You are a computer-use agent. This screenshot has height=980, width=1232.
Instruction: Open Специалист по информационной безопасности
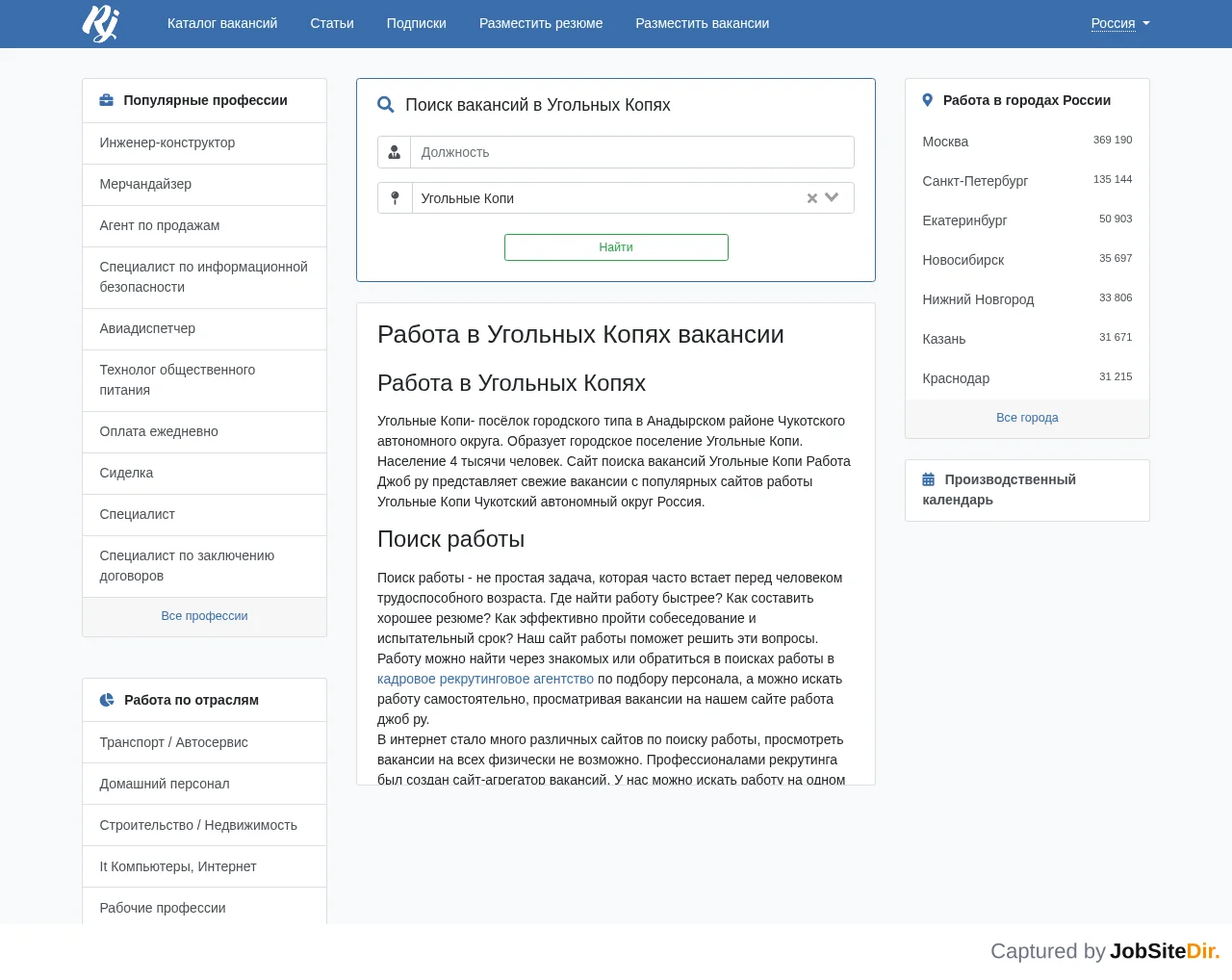pos(204,277)
